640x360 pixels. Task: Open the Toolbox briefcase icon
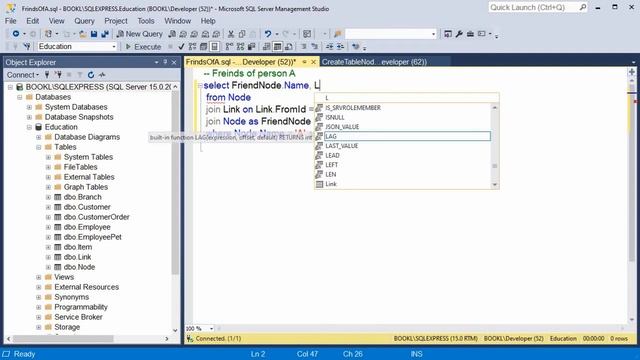click(470, 34)
